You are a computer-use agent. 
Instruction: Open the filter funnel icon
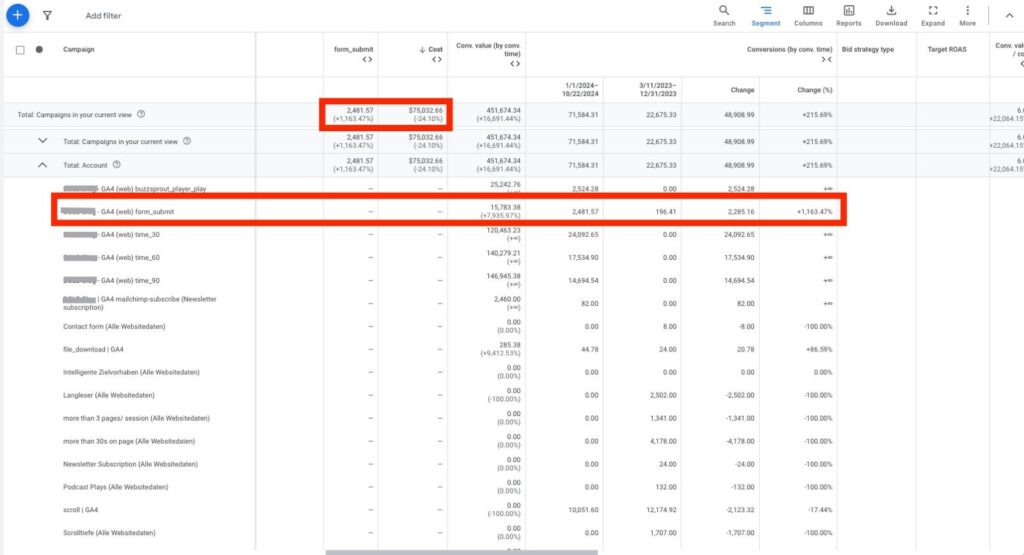coord(47,16)
